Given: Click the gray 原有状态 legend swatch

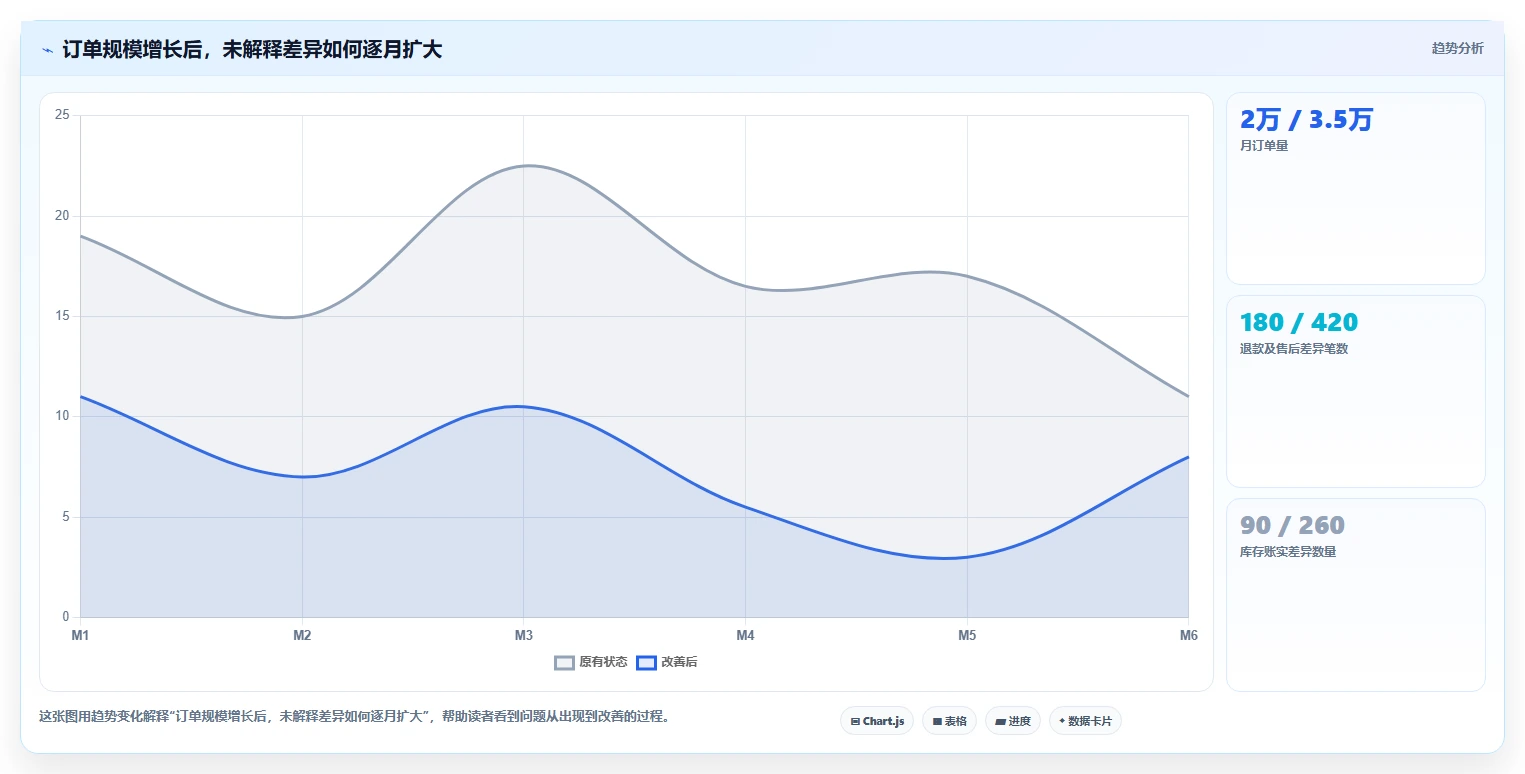Looking at the screenshot, I should [565, 662].
